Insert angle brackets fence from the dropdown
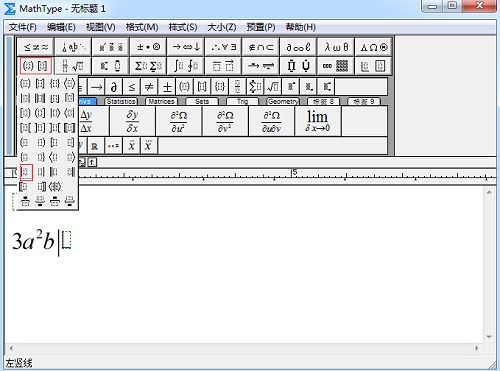Image resolution: width=500 pixels, height=371 pixels. (x=69, y=83)
